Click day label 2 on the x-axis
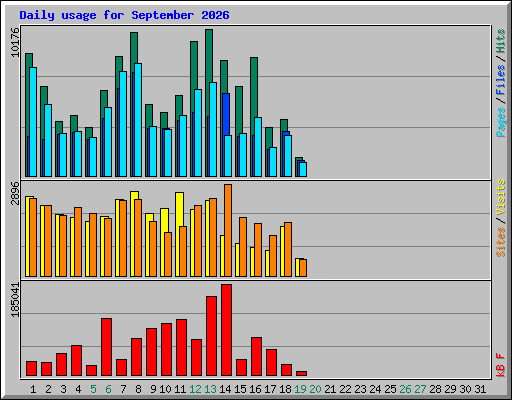512x400 pixels. pos(48,389)
